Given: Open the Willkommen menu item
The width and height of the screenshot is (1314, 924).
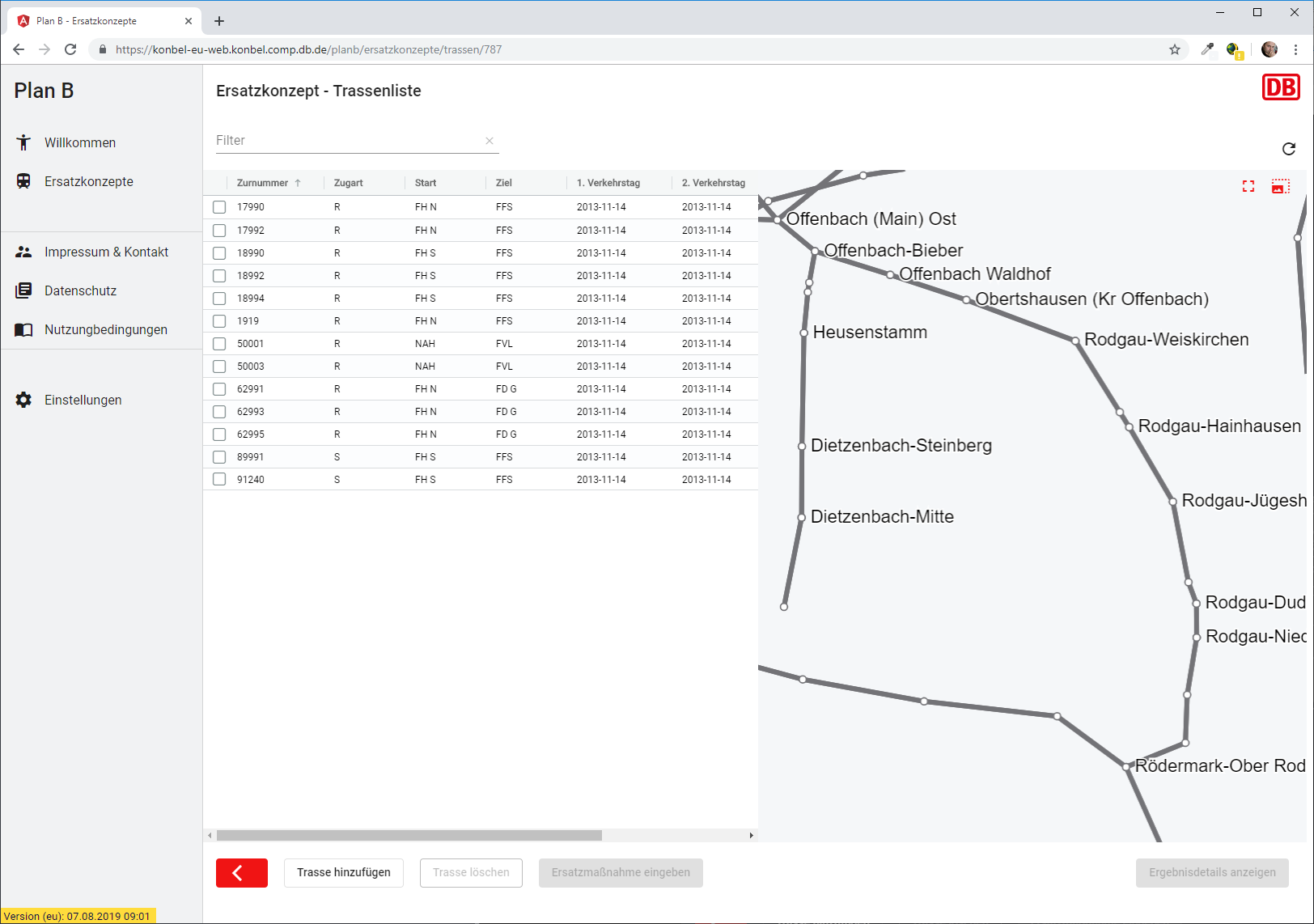Looking at the screenshot, I should pyautogui.click(x=79, y=142).
